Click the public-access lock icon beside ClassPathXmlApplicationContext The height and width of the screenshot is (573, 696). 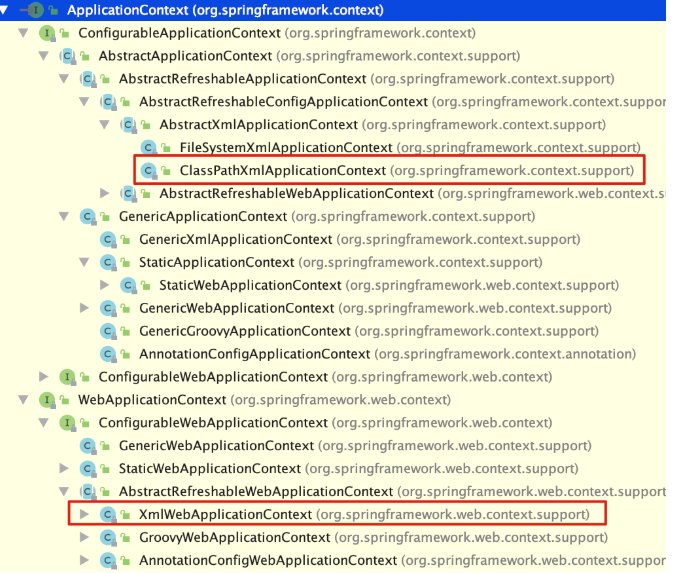click(166, 170)
